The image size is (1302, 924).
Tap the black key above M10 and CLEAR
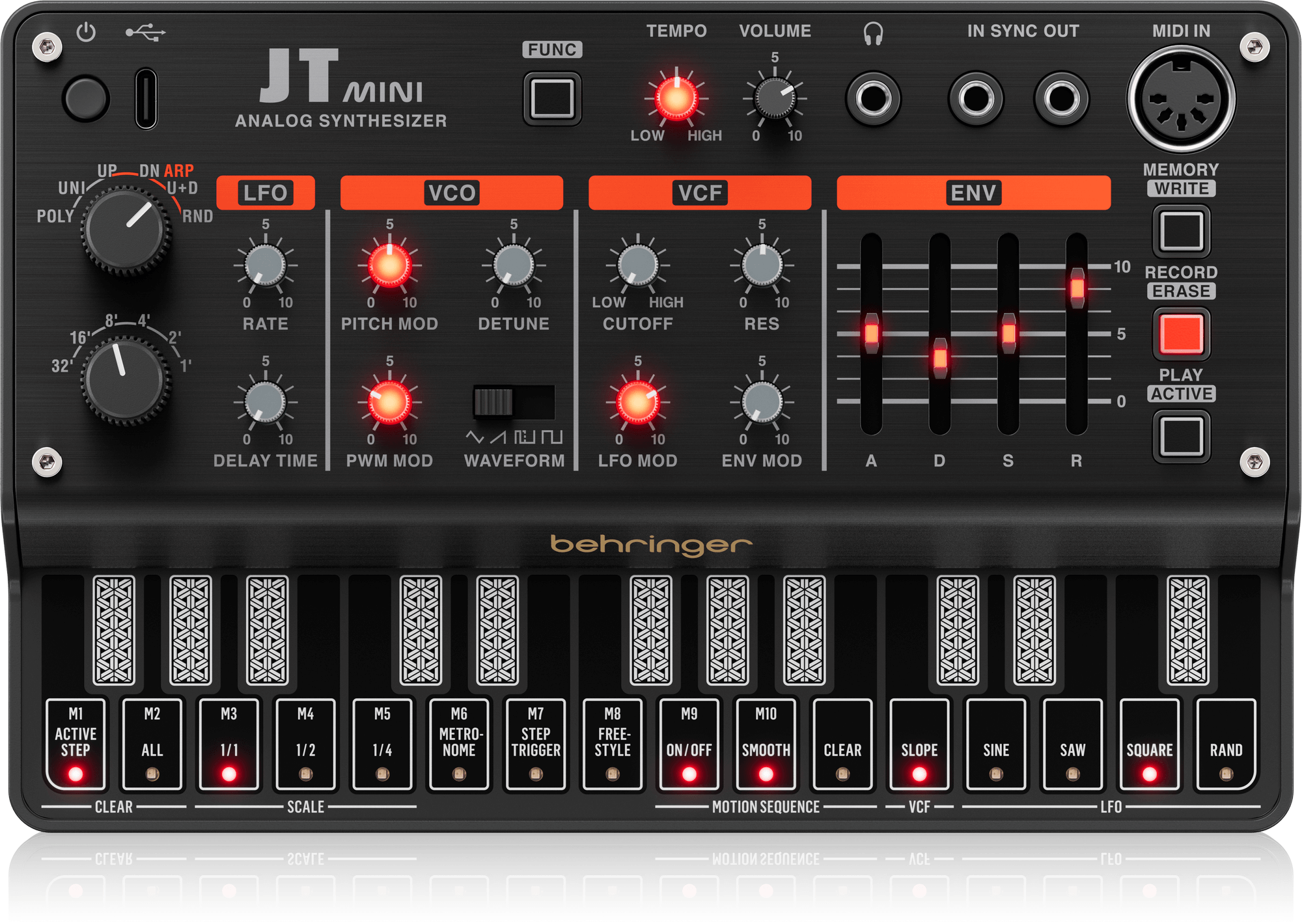tap(805, 631)
